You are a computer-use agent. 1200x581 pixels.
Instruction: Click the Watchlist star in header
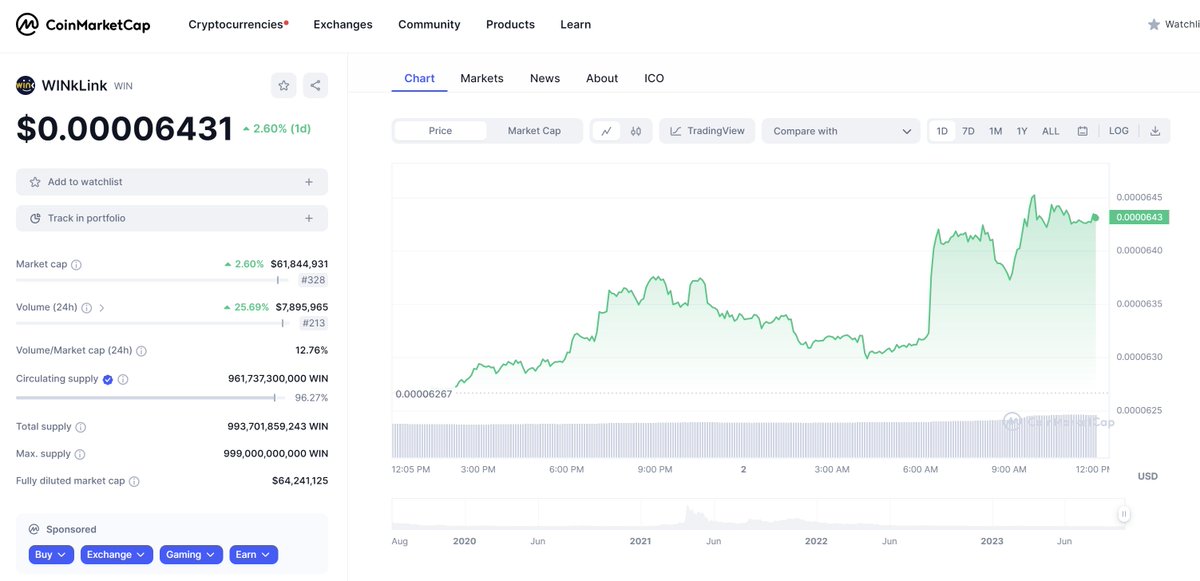1154,24
